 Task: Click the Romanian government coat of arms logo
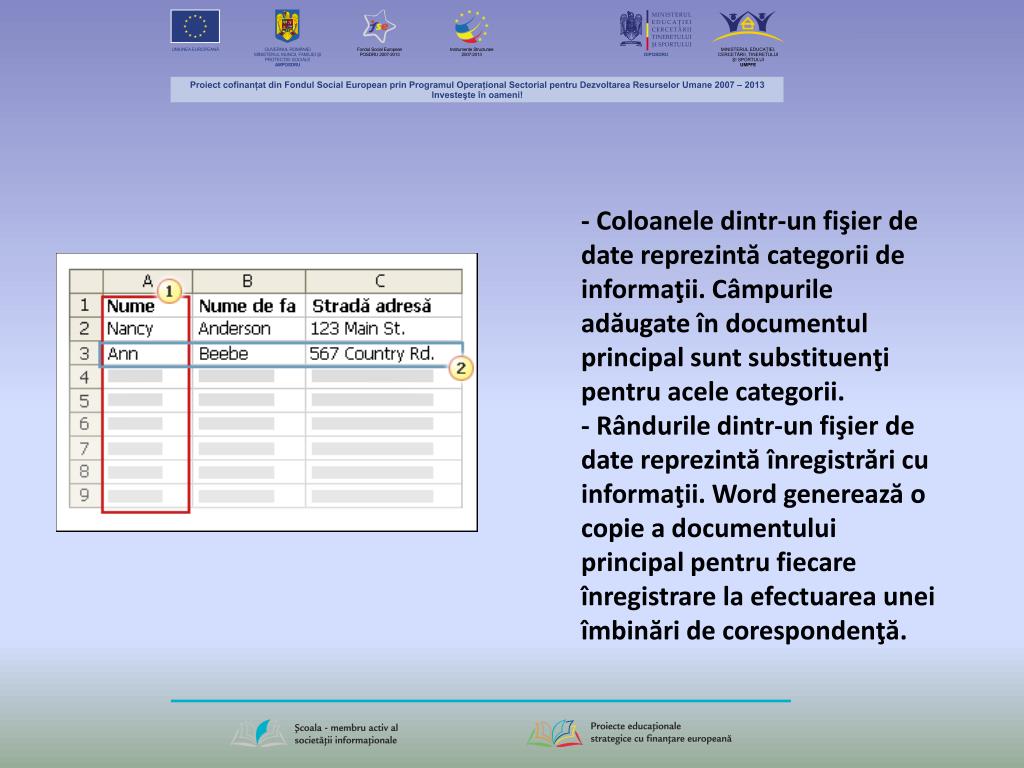[x=287, y=26]
